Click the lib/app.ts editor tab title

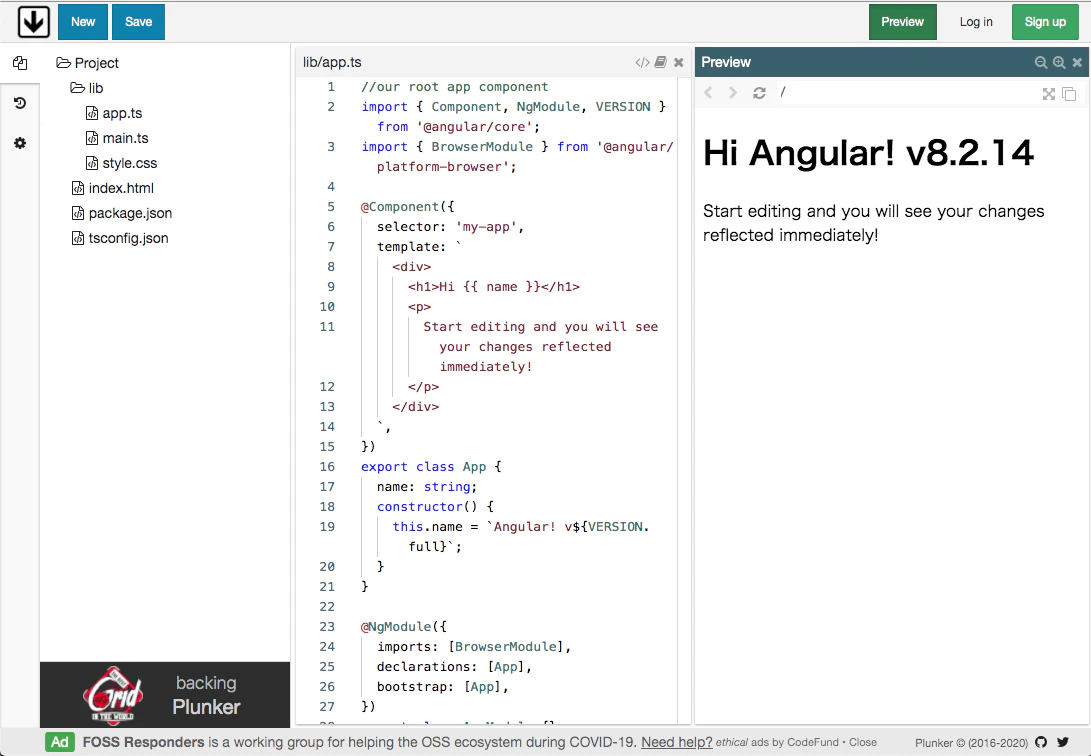(x=332, y=63)
